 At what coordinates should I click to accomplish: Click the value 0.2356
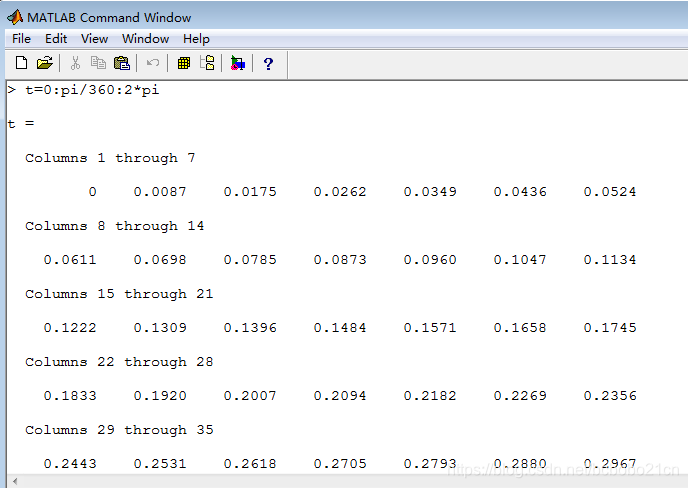(x=610, y=396)
